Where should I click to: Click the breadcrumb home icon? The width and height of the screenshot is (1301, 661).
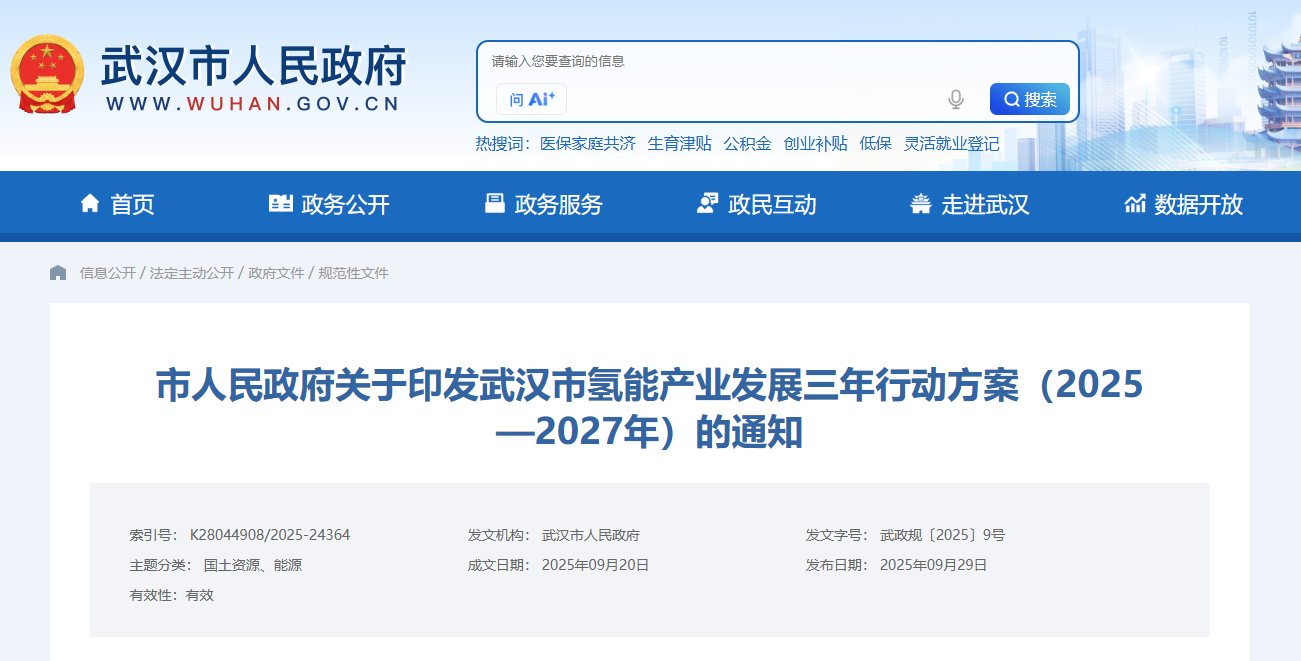(58, 273)
